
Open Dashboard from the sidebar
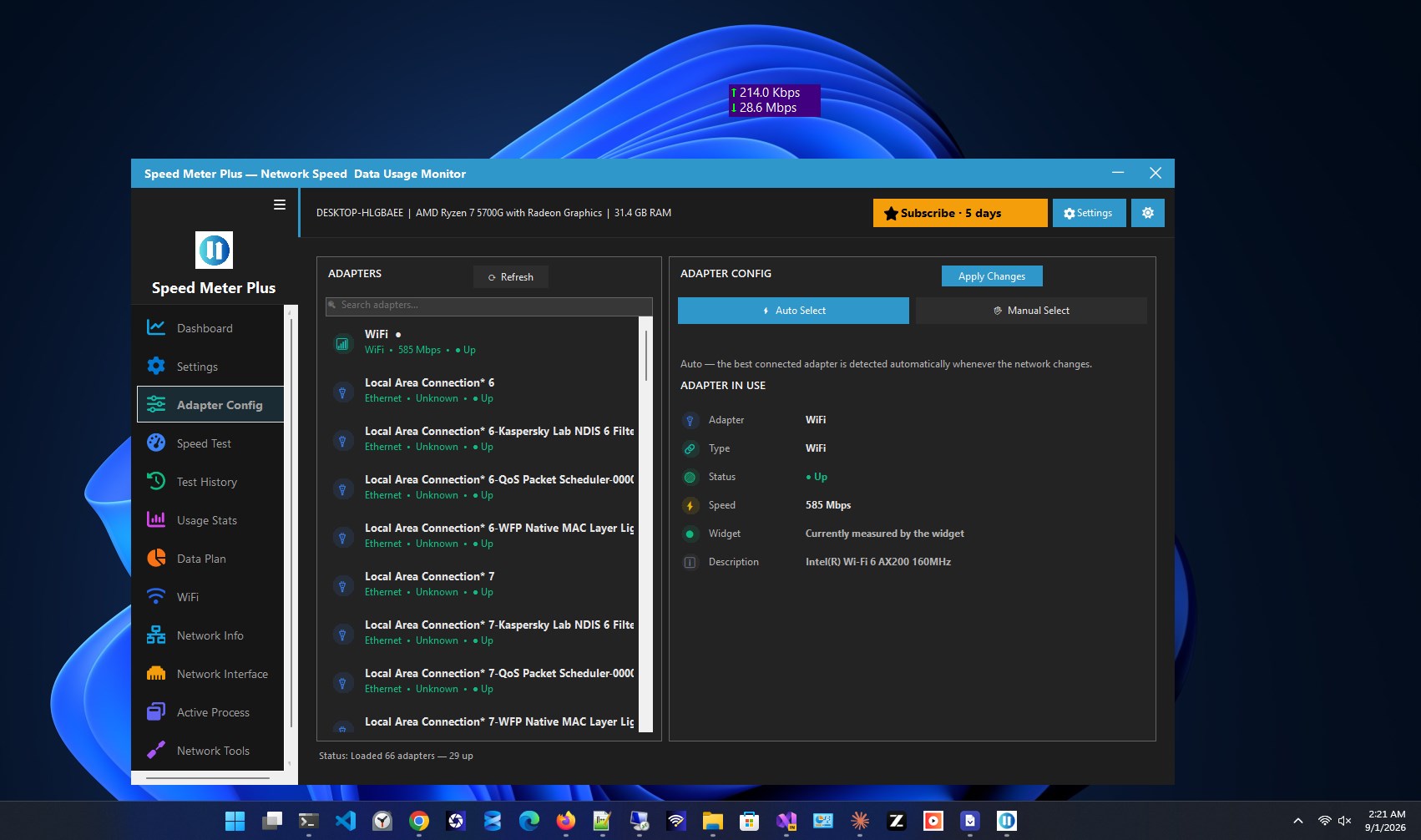click(x=210, y=328)
